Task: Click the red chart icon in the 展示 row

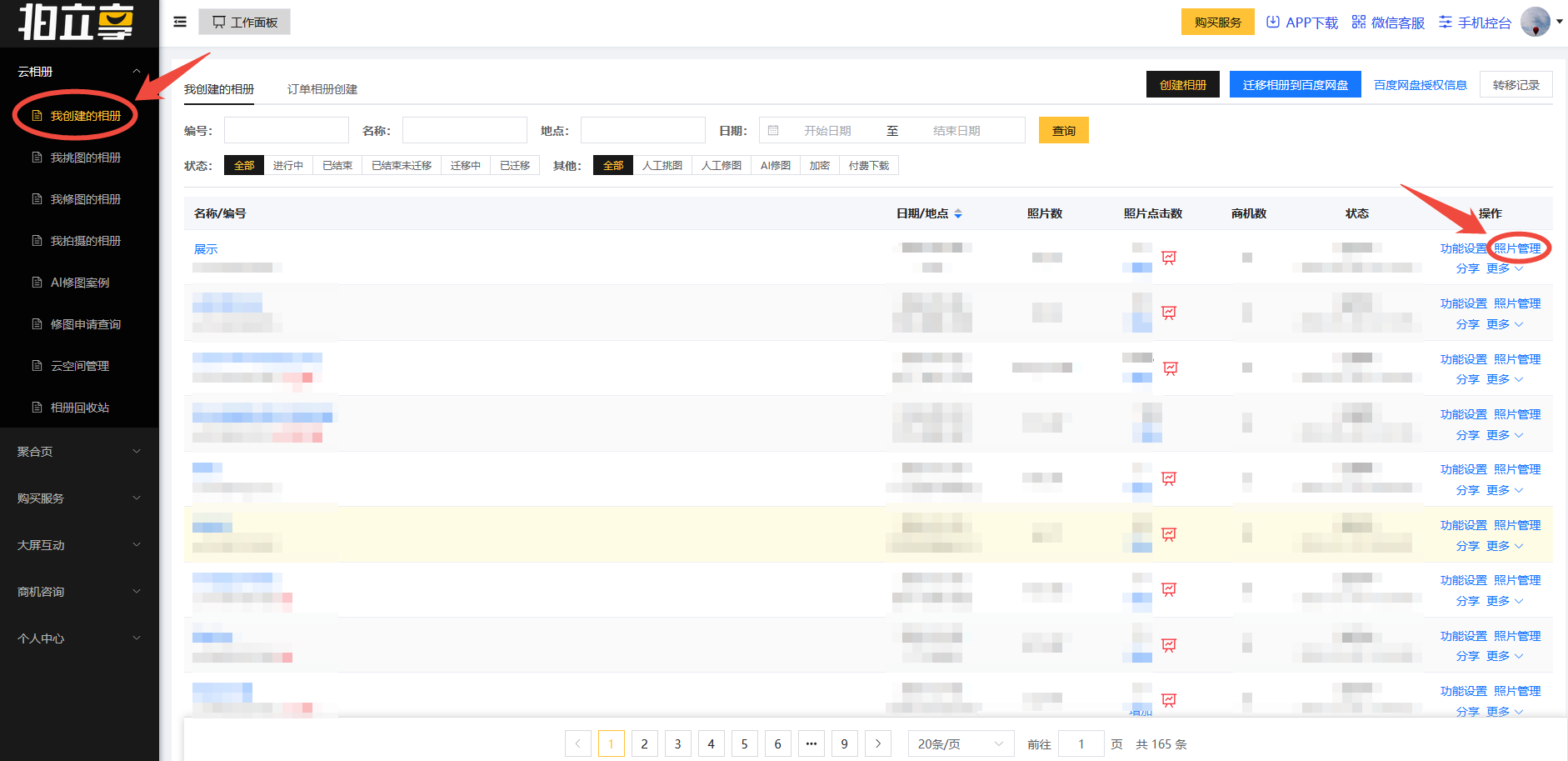Action: click(1169, 258)
